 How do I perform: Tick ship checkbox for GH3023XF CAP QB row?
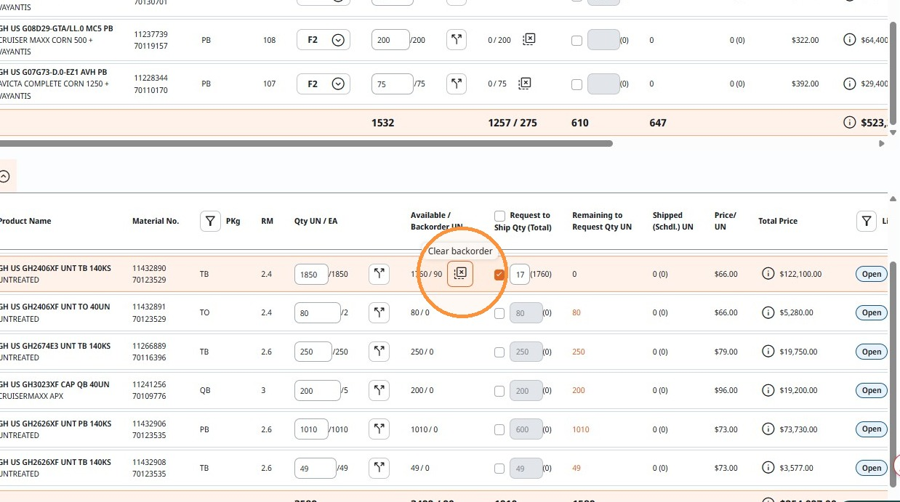pos(499,391)
